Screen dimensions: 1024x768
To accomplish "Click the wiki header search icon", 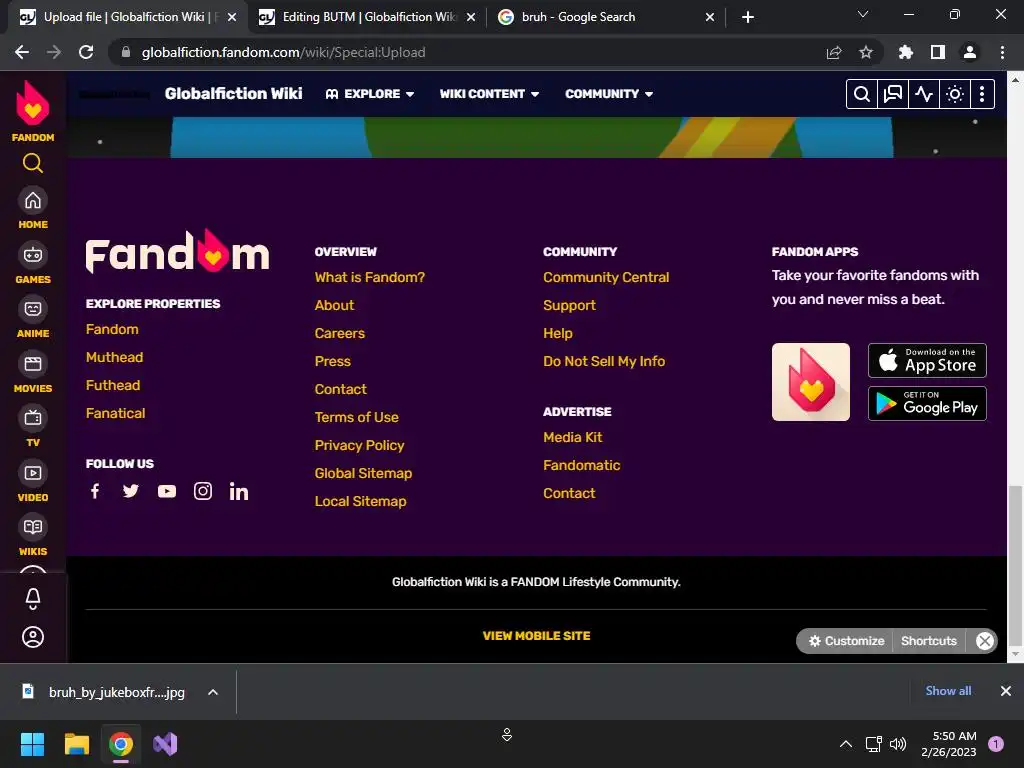I will click(x=862, y=94).
